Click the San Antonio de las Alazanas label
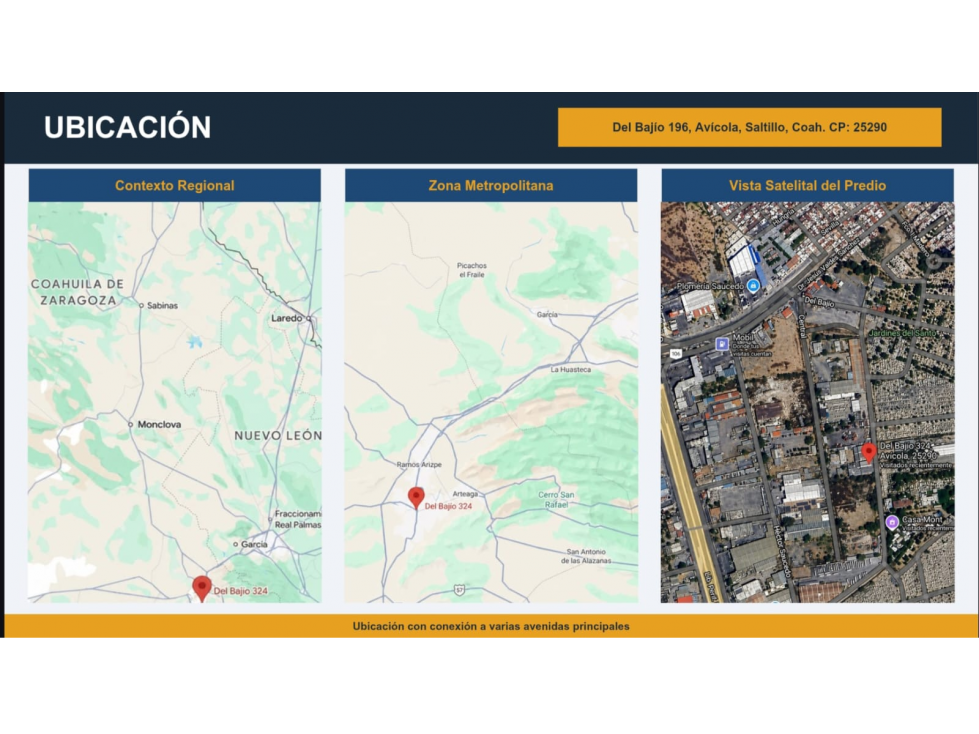Screen dimensions: 979x734 (x=586, y=556)
